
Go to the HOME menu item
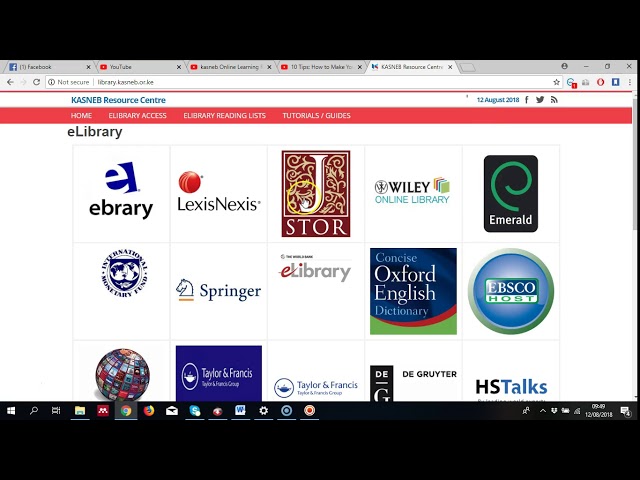(x=81, y=116)
